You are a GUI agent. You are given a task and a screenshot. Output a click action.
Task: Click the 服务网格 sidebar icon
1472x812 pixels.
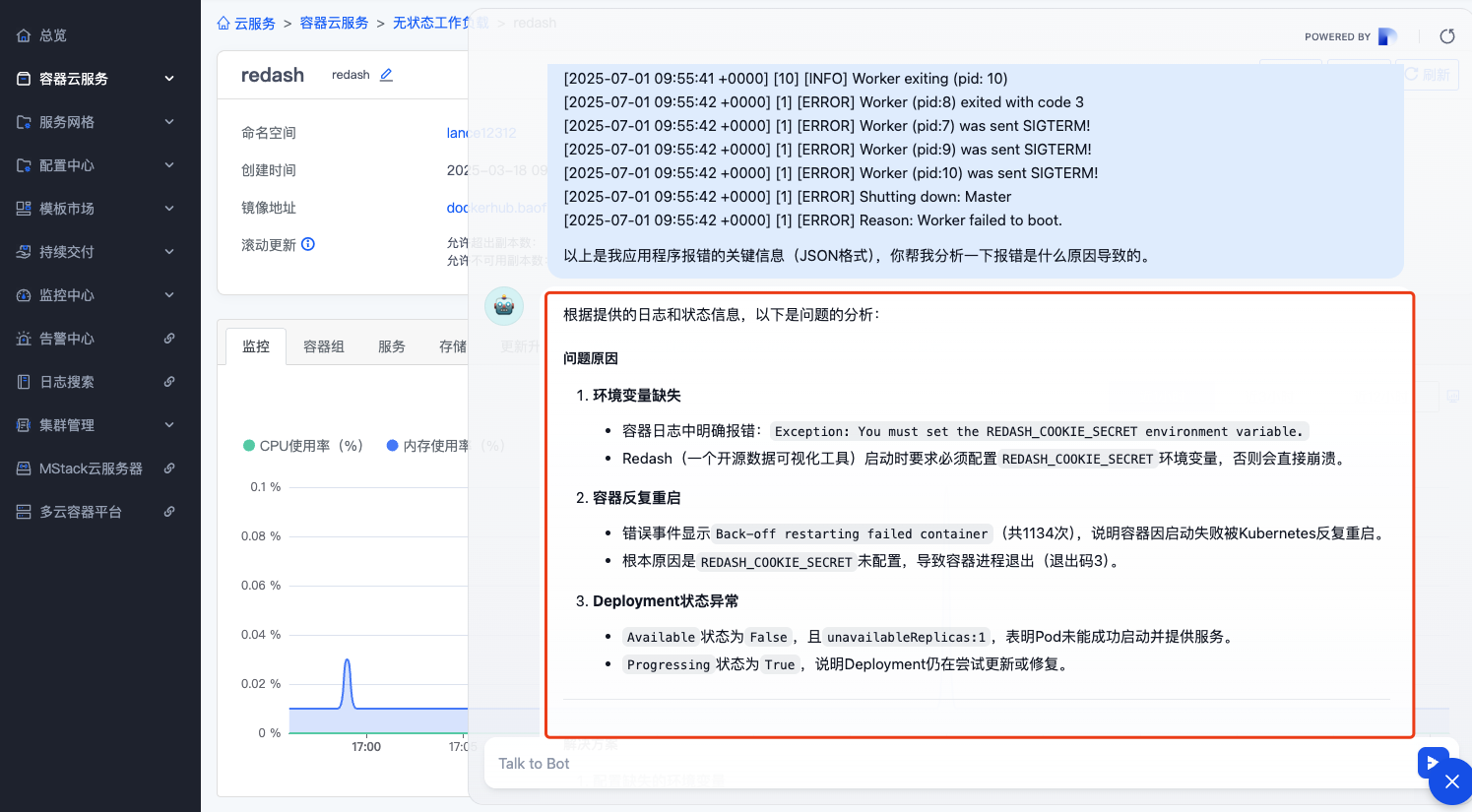pos(24,122)
